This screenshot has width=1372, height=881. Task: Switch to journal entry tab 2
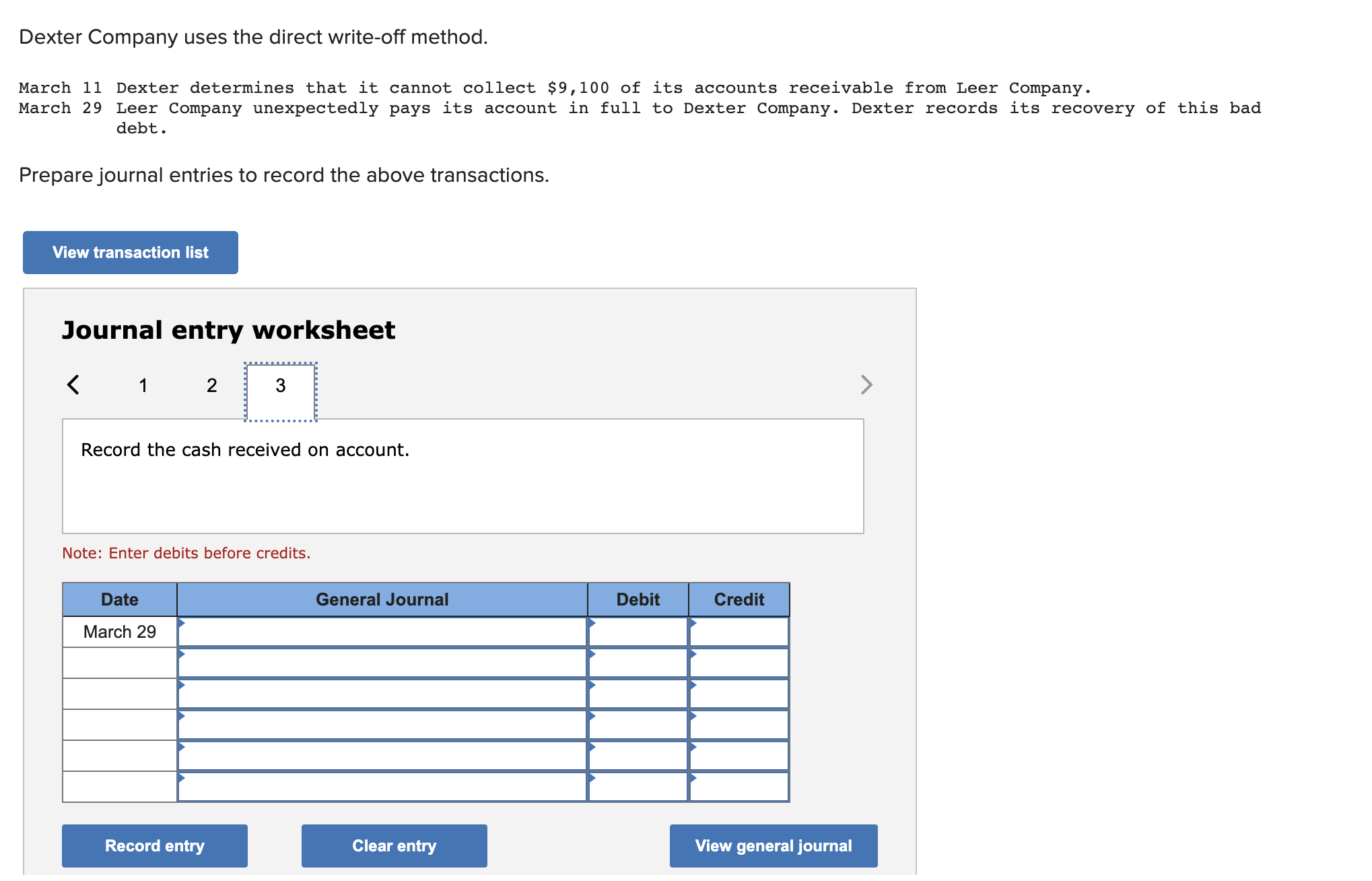point(211,385)
